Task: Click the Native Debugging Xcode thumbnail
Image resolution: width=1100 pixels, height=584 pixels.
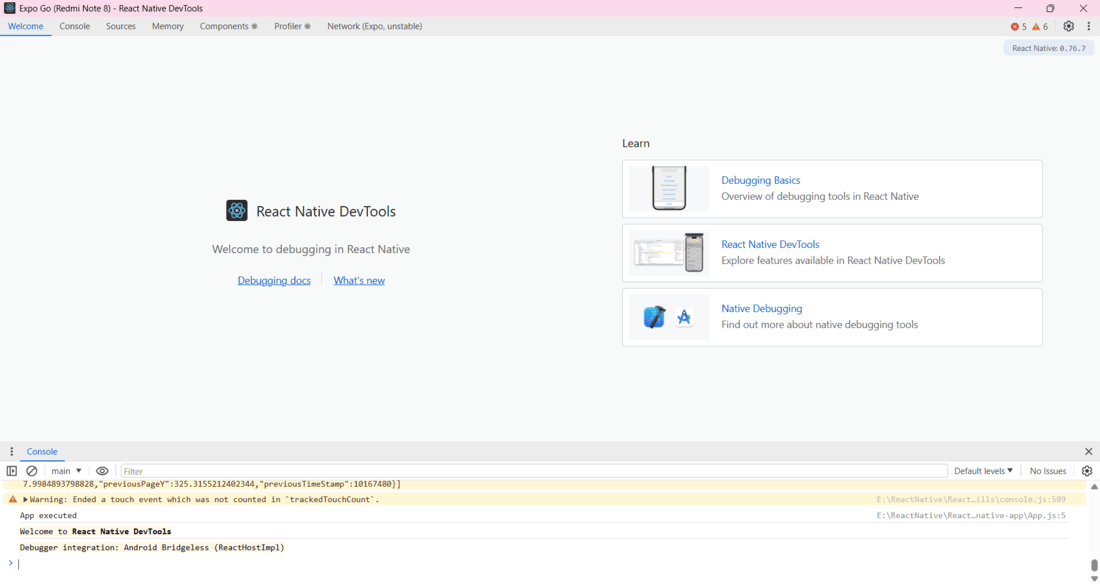Action: [x=669, y=317]
